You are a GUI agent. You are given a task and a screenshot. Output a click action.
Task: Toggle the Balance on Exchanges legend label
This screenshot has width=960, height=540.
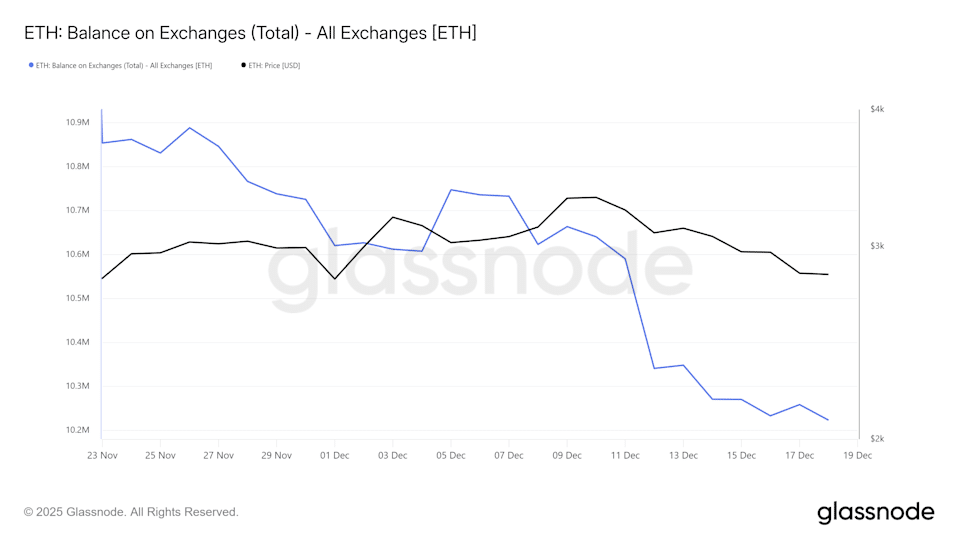[124, 65]
